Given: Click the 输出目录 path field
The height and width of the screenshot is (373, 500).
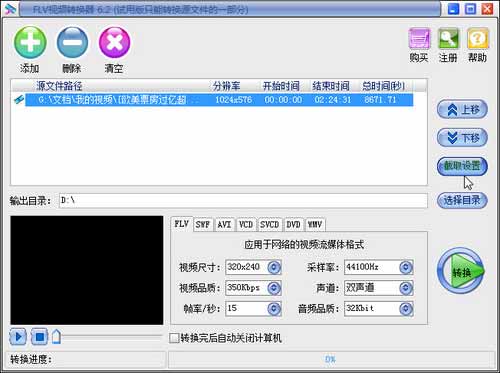Looking at the screenshot, I should pos(243,201).
